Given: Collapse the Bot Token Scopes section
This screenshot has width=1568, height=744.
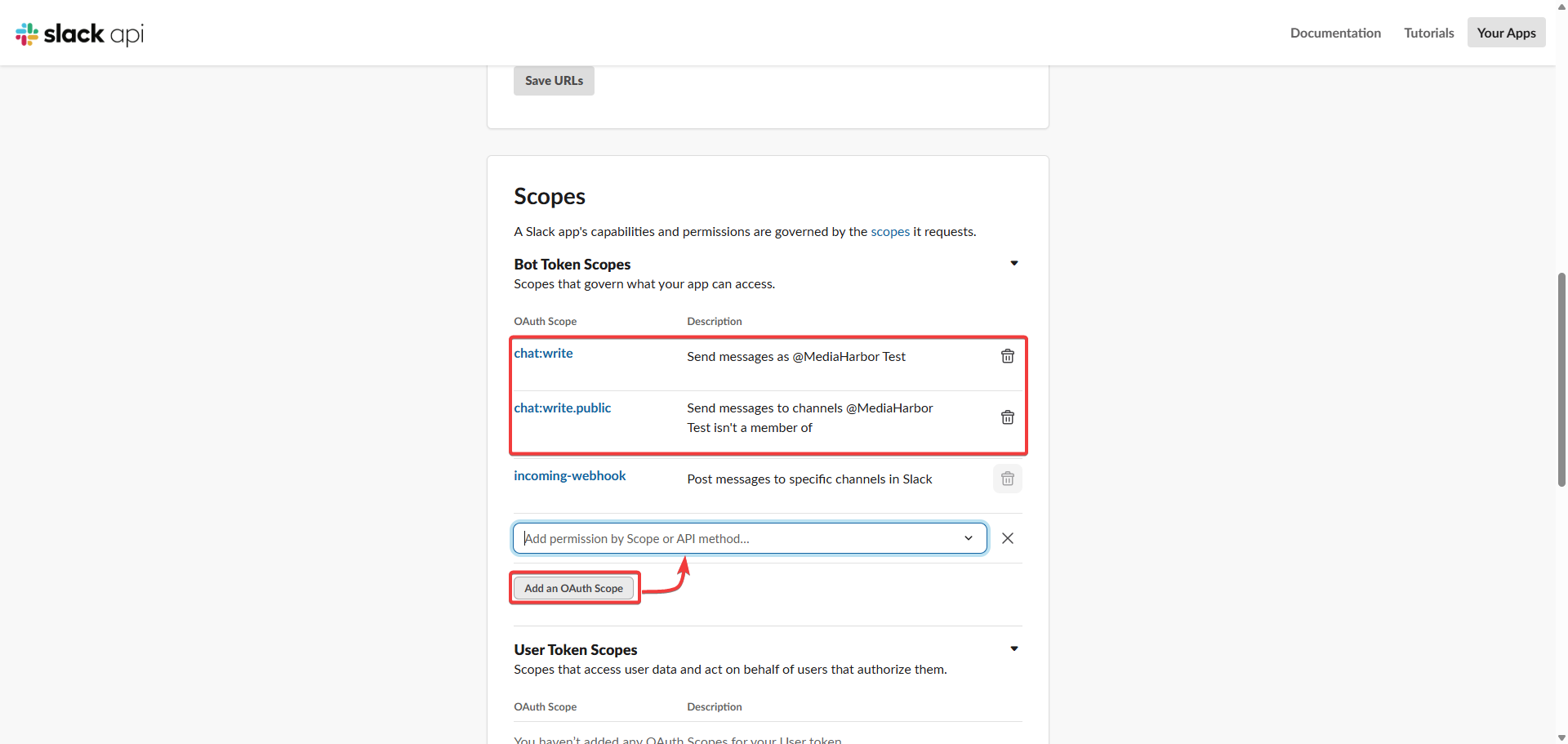Looking at the screenshot, I should tap(1014, 263).
